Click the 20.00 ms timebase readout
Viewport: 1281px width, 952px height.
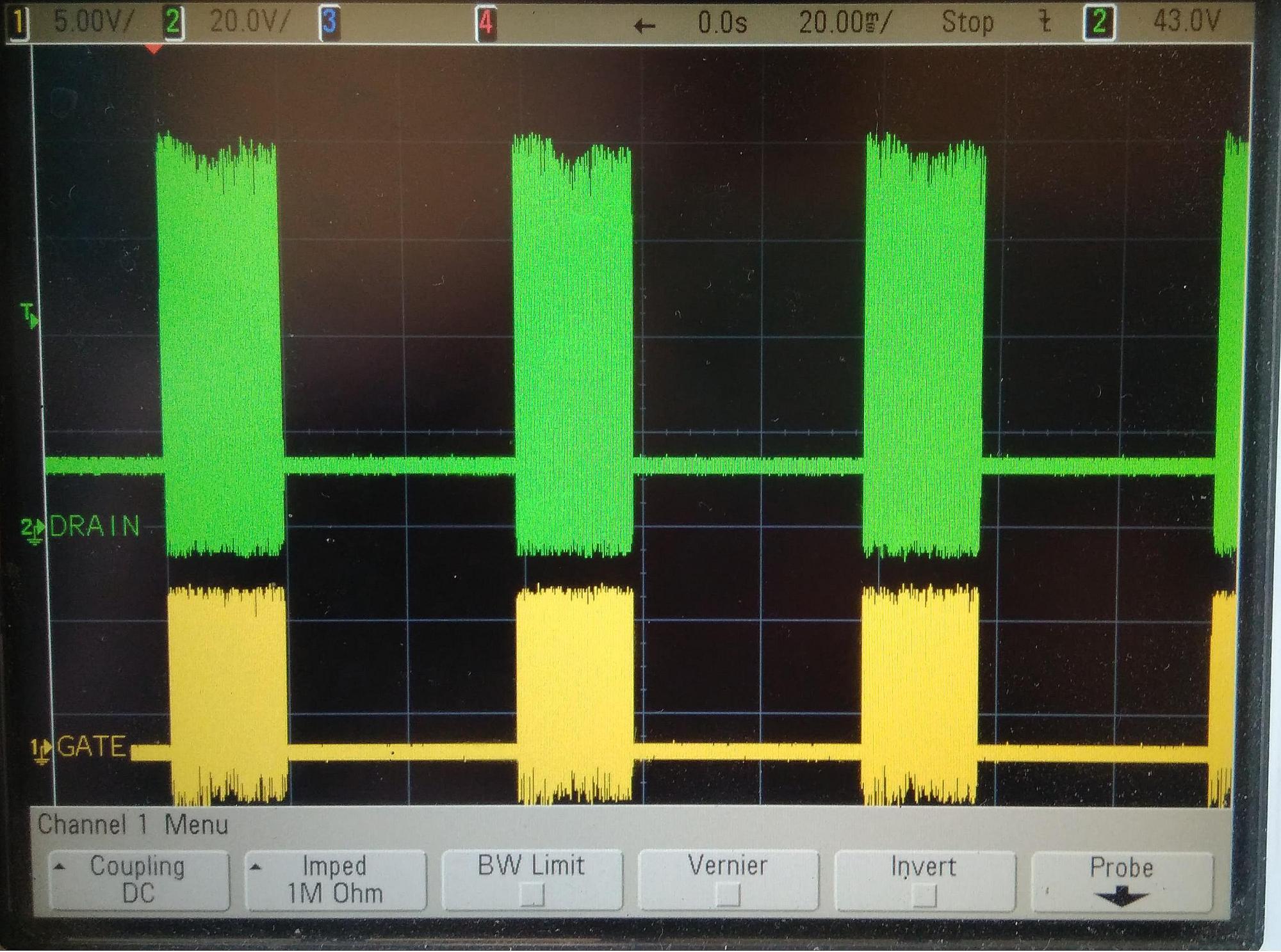tap(844, 23)
